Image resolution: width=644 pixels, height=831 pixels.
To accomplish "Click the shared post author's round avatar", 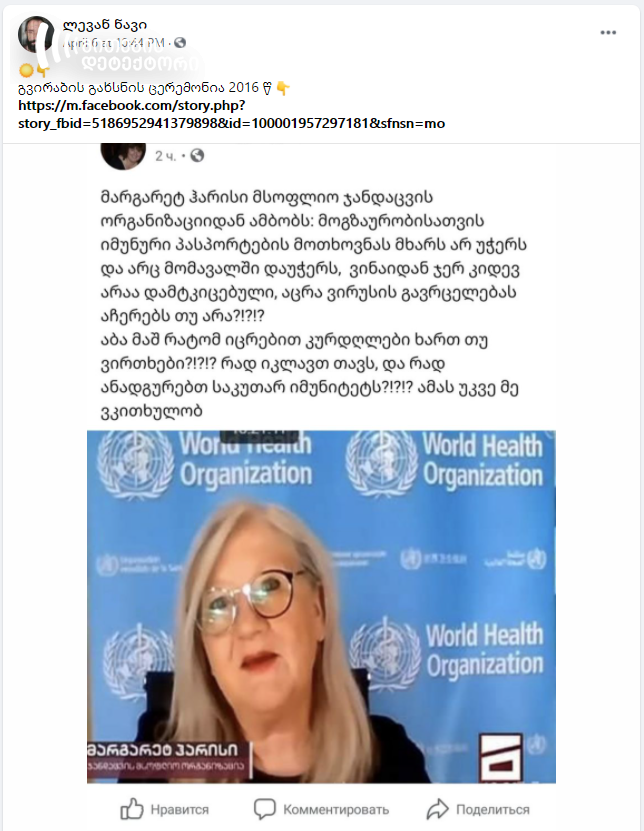I will coord(123,155).
